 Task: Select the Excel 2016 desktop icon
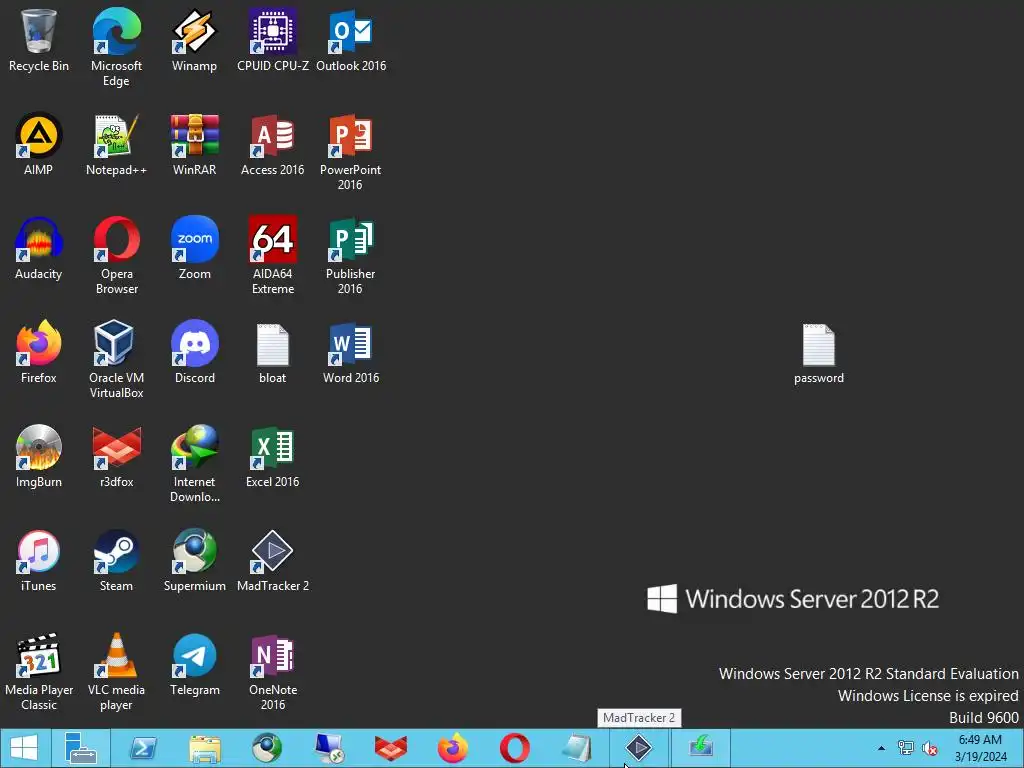pyautogui.click(x=272, y=456)
